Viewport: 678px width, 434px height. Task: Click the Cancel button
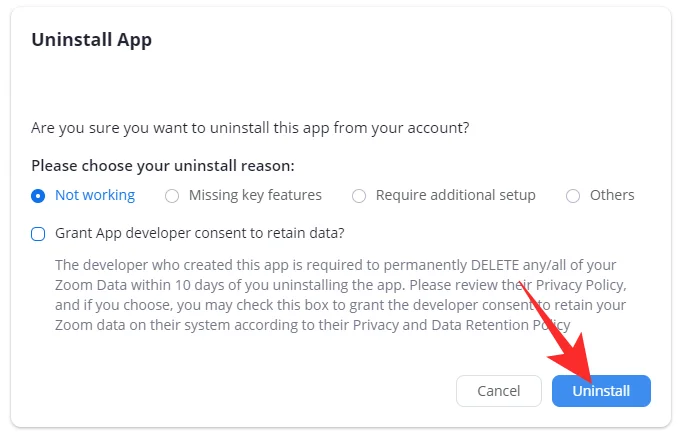pyautogui.click(x=498, y=391)
